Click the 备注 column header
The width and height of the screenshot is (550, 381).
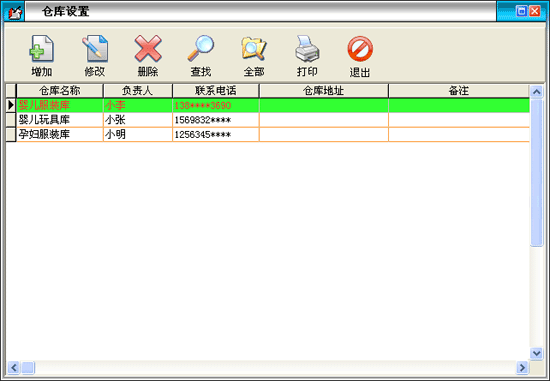click(x=459, y=91)
